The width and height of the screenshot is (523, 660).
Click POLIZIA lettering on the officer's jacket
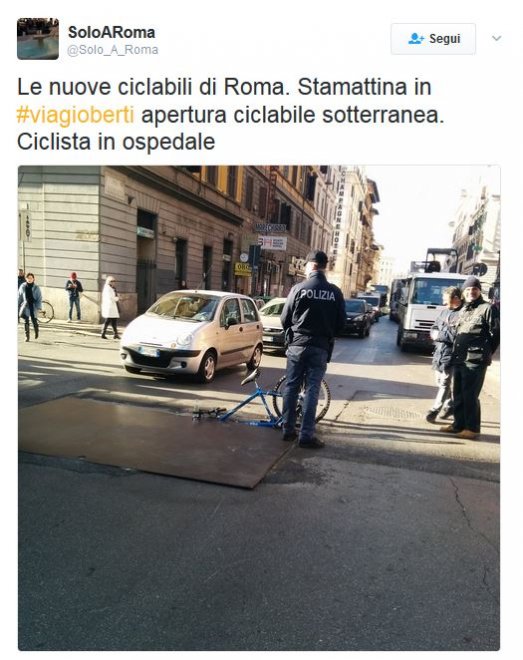point(318,295)
